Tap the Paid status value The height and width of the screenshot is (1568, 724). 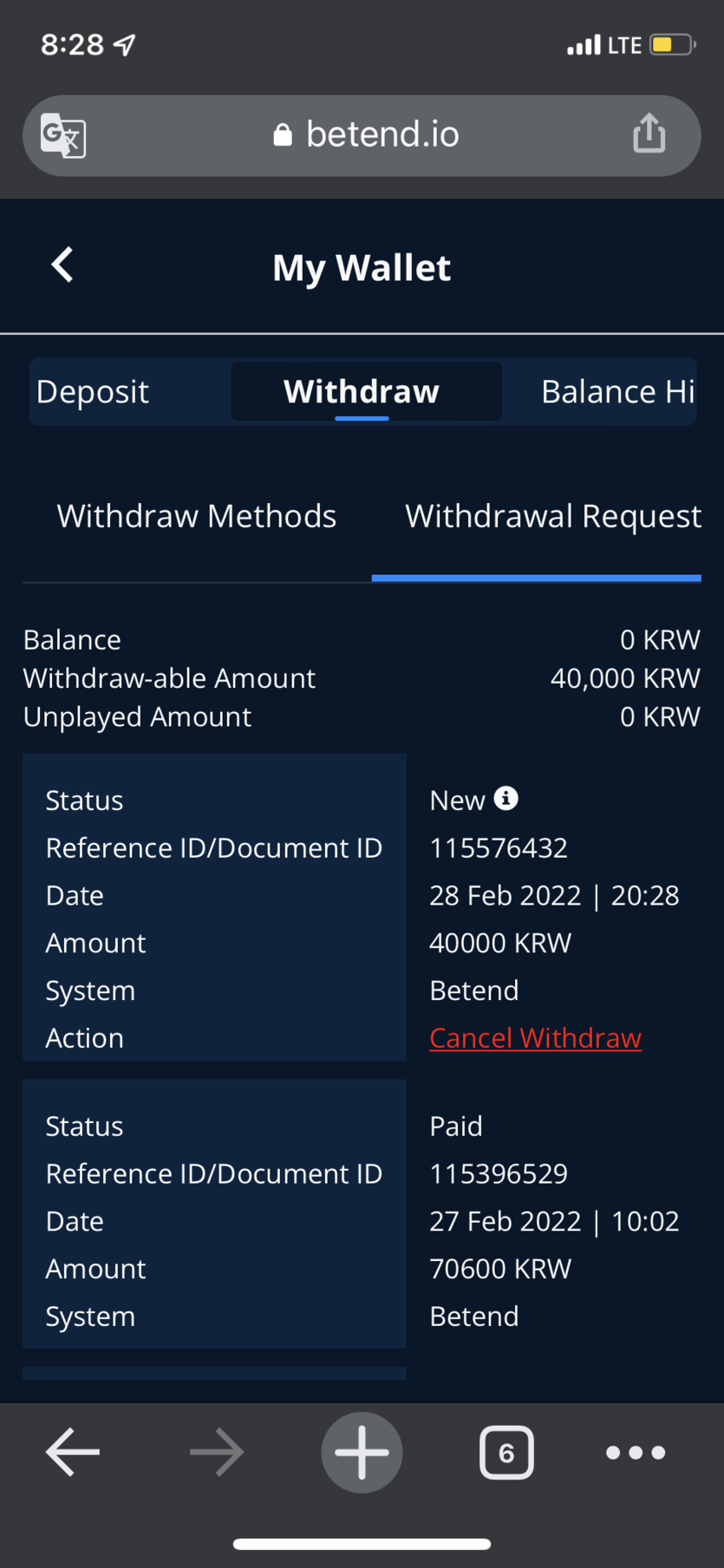pyautogui.click(x=456, y=1126)
